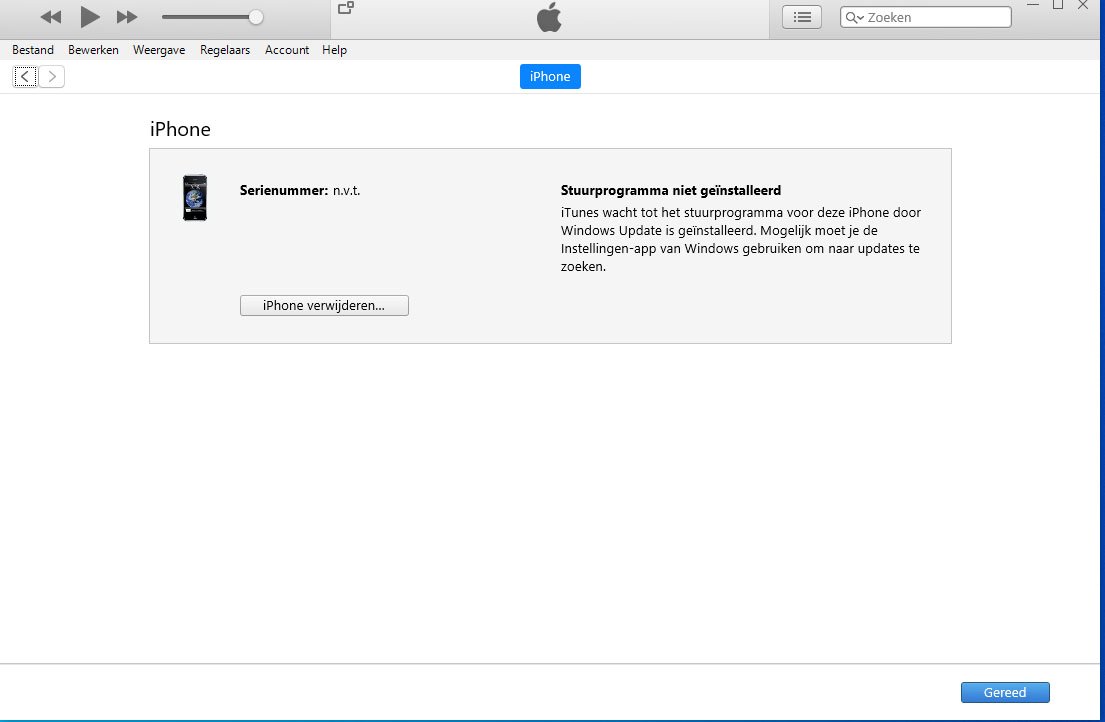Click the iPhone verwijderen... button
Image resolution: width=1105 pixels, height=722 pixels.
(x=324, y=306)
